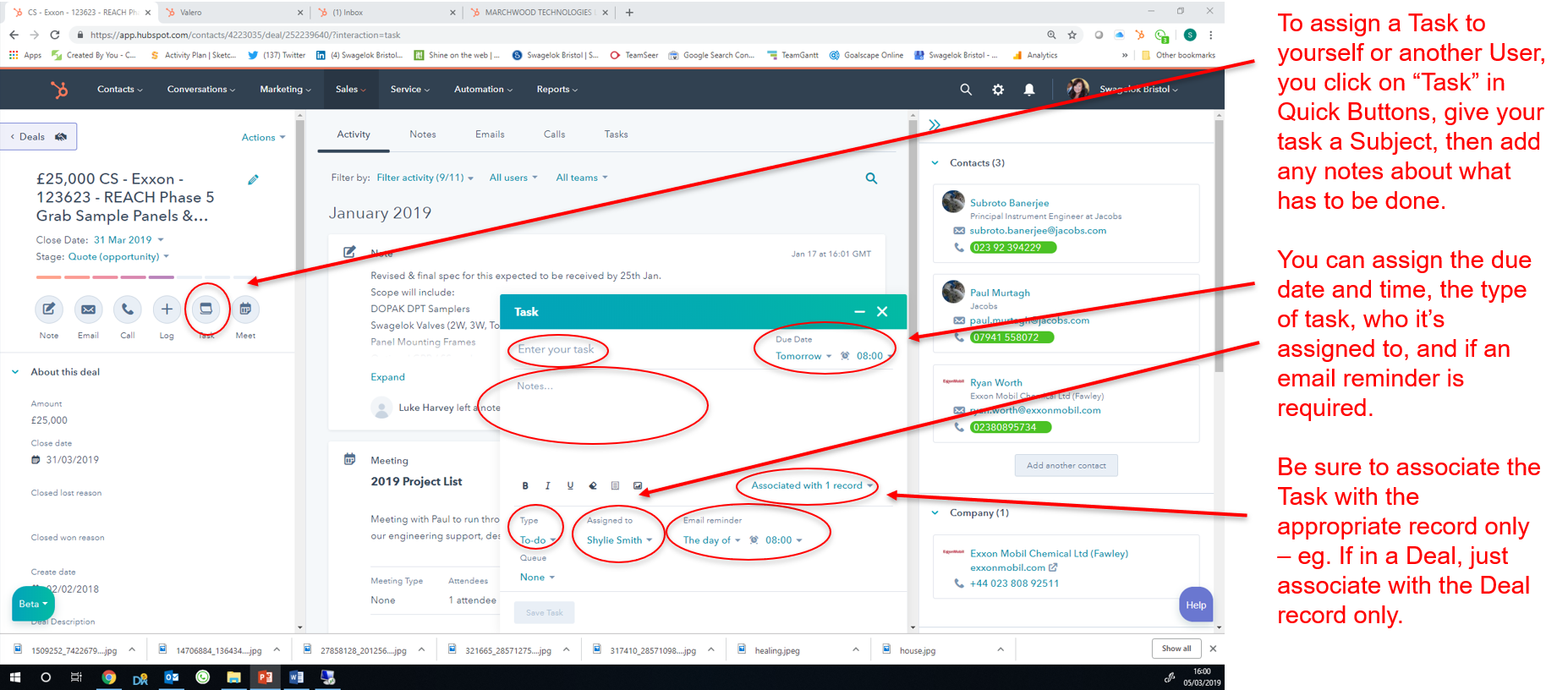Click the Save Task button
1568x690 pixels.
tap(545, 613)
